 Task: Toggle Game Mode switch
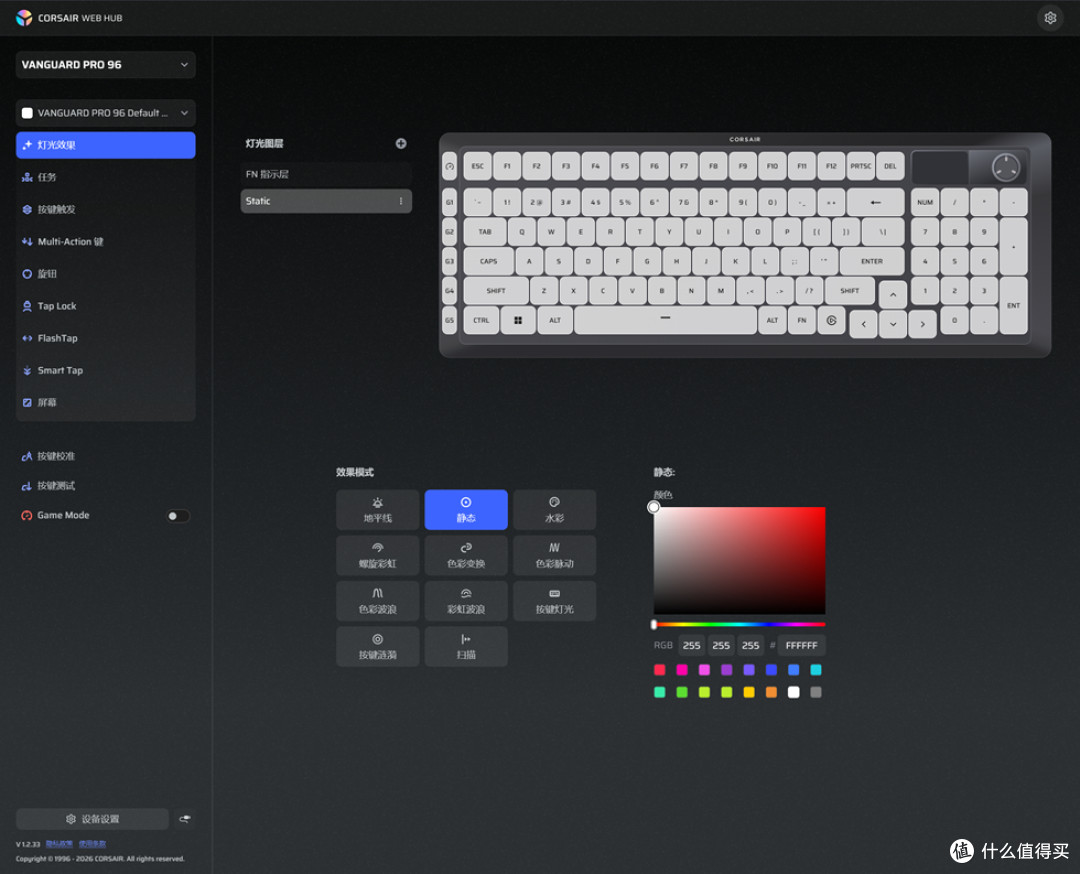pos(178,516)
